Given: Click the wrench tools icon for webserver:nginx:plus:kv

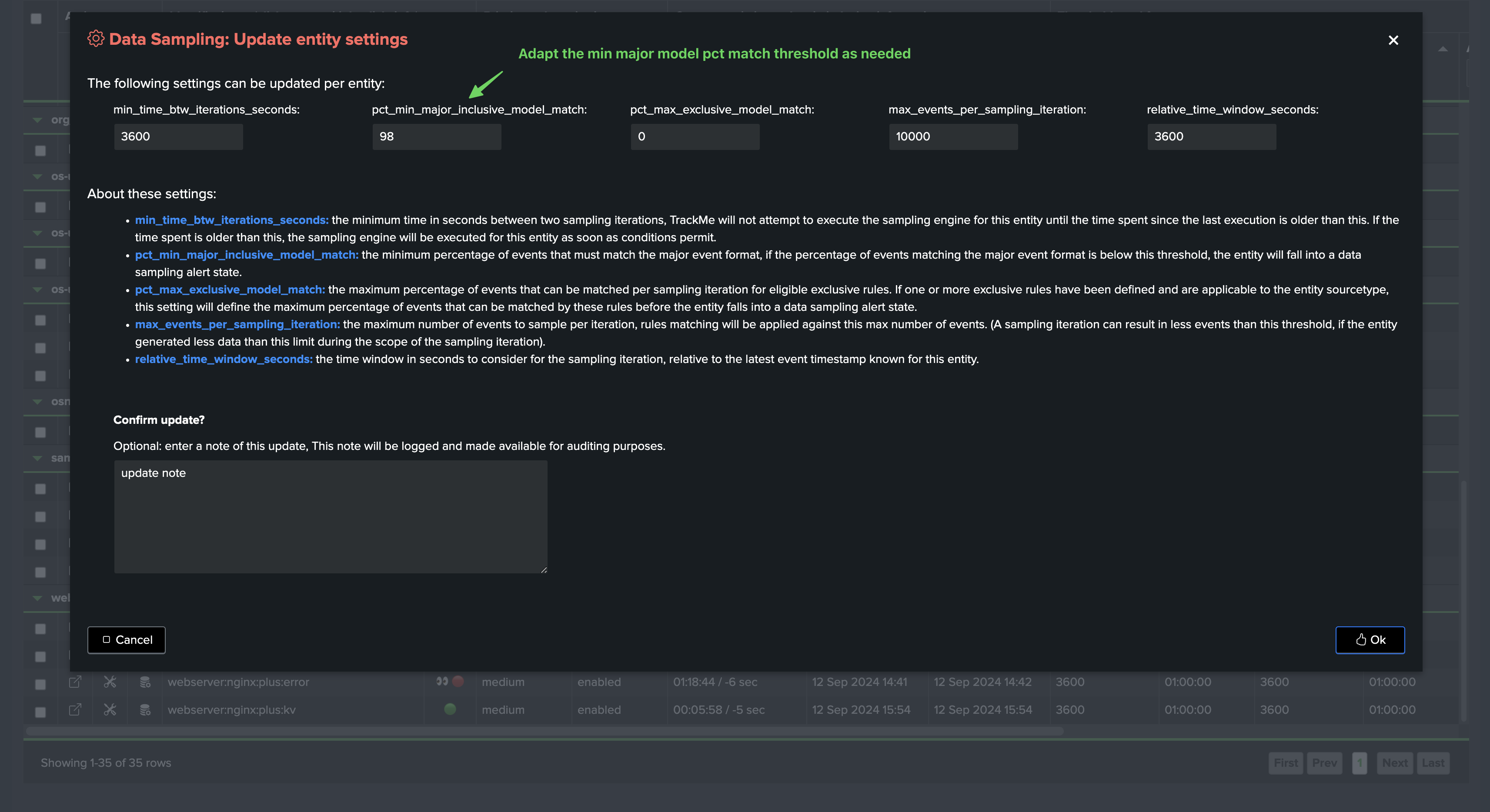Looking at the screenshot, I should point(110,710).
